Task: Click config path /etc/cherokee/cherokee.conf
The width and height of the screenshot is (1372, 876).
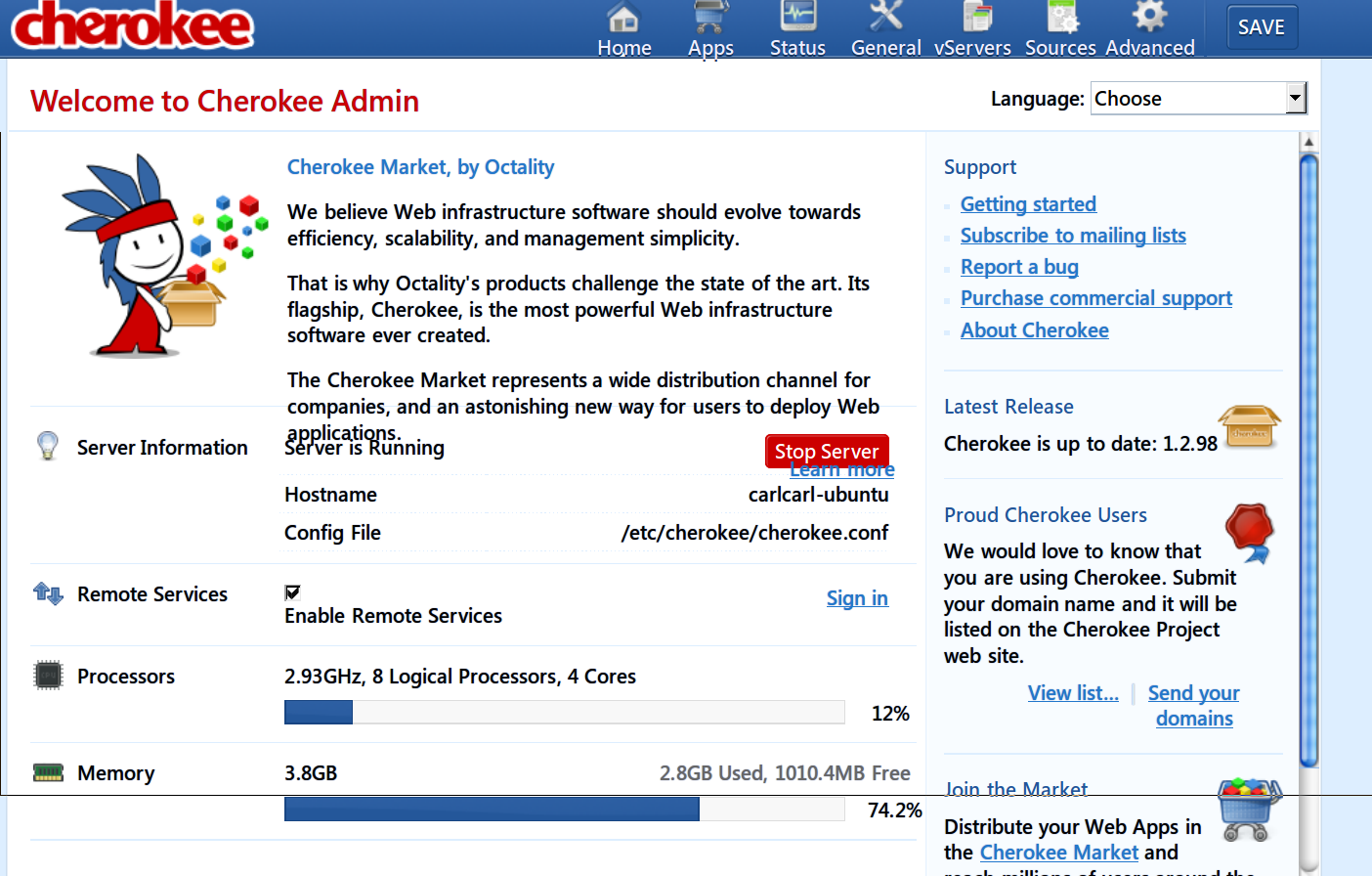Action: click(755, 533)
